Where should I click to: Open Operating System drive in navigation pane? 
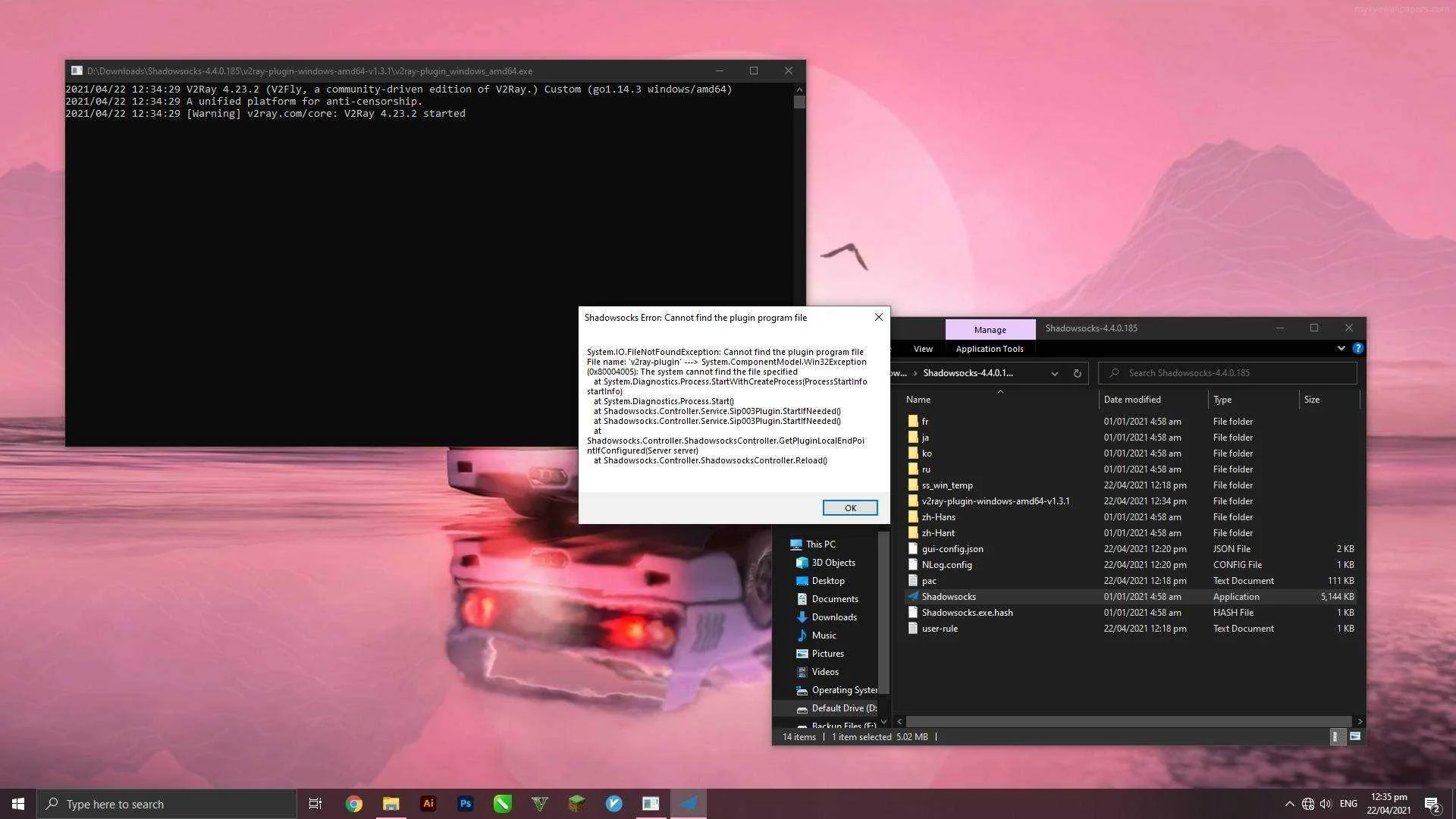(836, 690)
